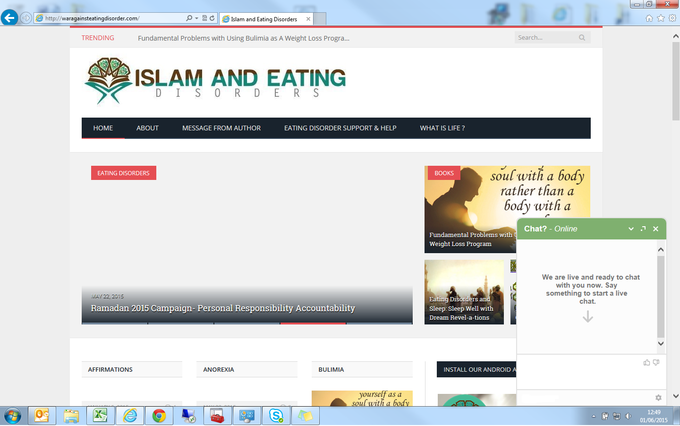Show hidden system tray icons arrow
Viewport: 680px width, 426px height.
tap(593, 416)
